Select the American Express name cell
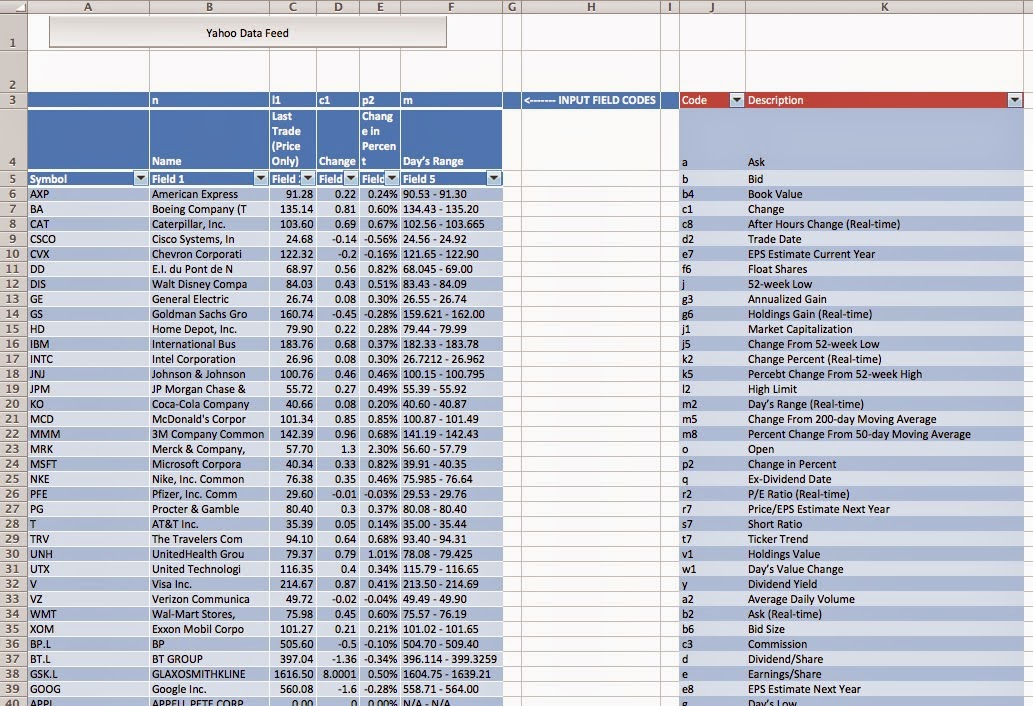 tap(209, 194)
